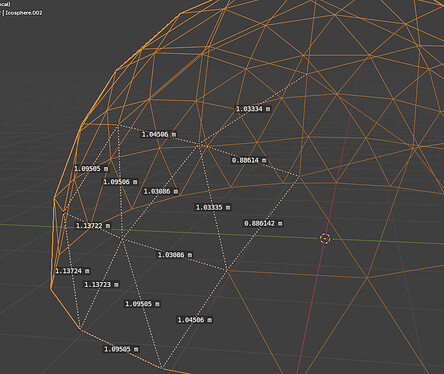
Task: Click the '1.13723 m' edge length label
Action: (x=101, y=285)
